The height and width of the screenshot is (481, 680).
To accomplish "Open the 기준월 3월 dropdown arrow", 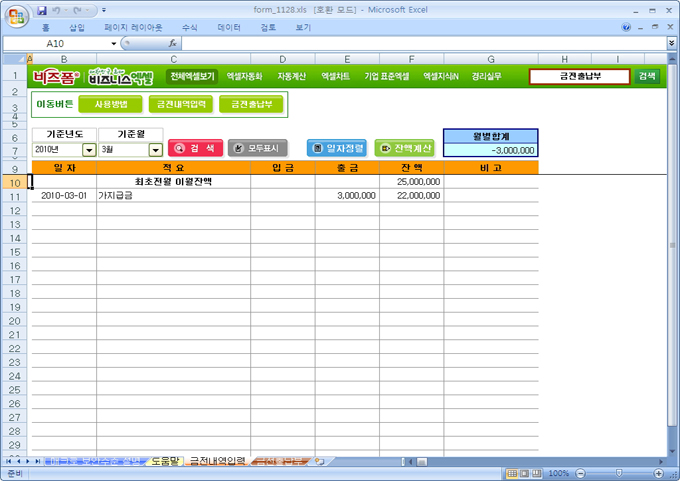I will pos(156,150).
